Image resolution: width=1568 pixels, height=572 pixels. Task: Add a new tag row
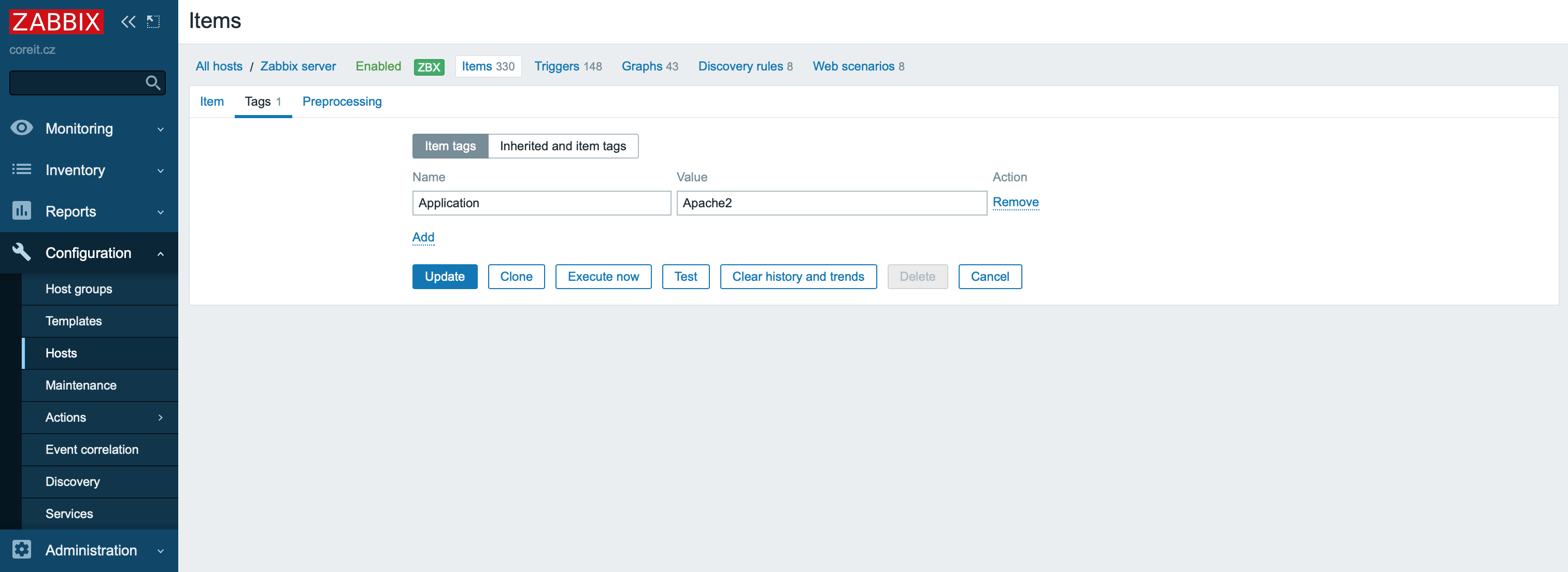(423, 237)
